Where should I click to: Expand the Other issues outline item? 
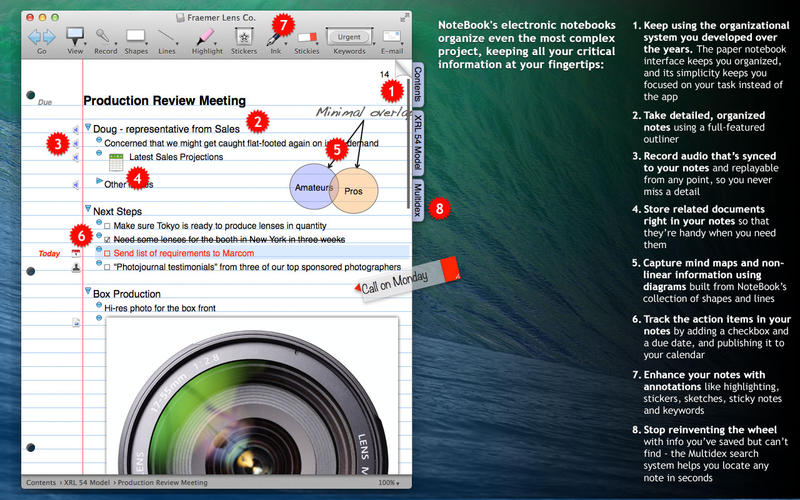tap(98, 182)
